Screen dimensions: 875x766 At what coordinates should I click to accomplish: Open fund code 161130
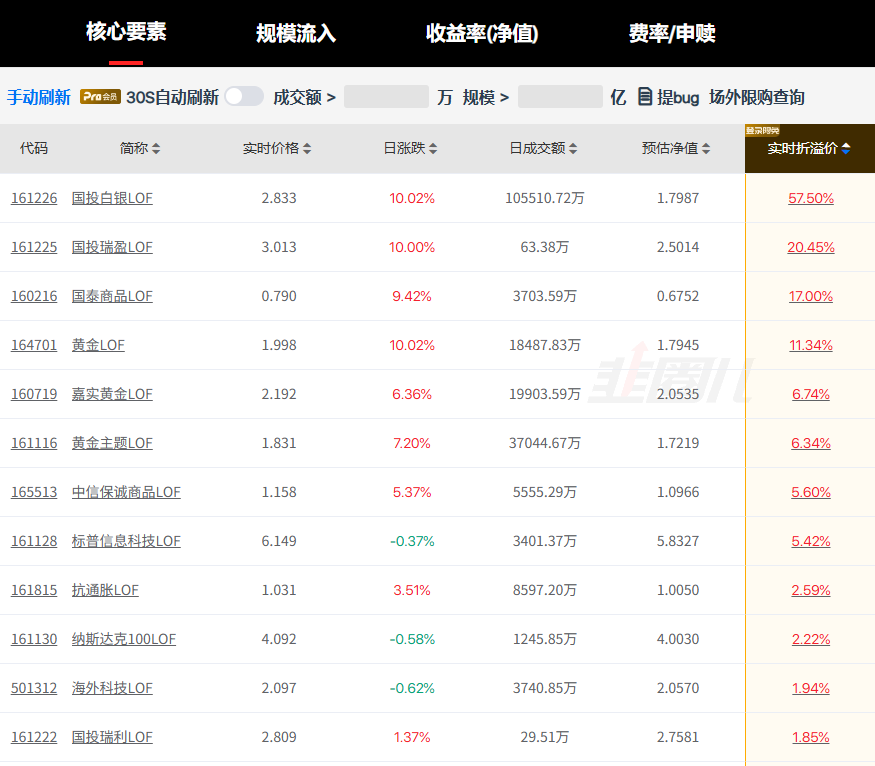[34, 640]
